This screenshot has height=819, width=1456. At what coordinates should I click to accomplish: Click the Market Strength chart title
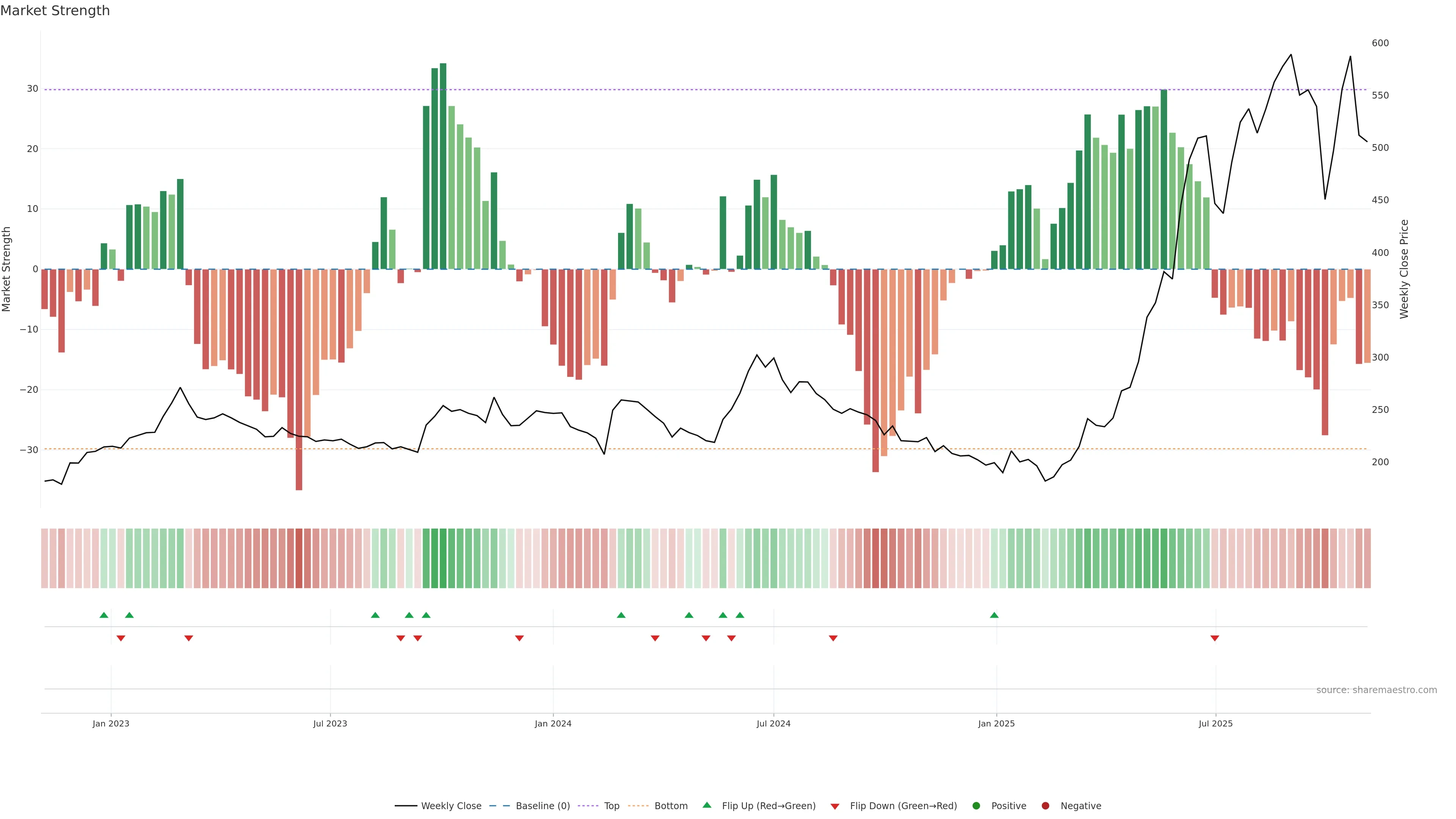click(x=55, y=11)
